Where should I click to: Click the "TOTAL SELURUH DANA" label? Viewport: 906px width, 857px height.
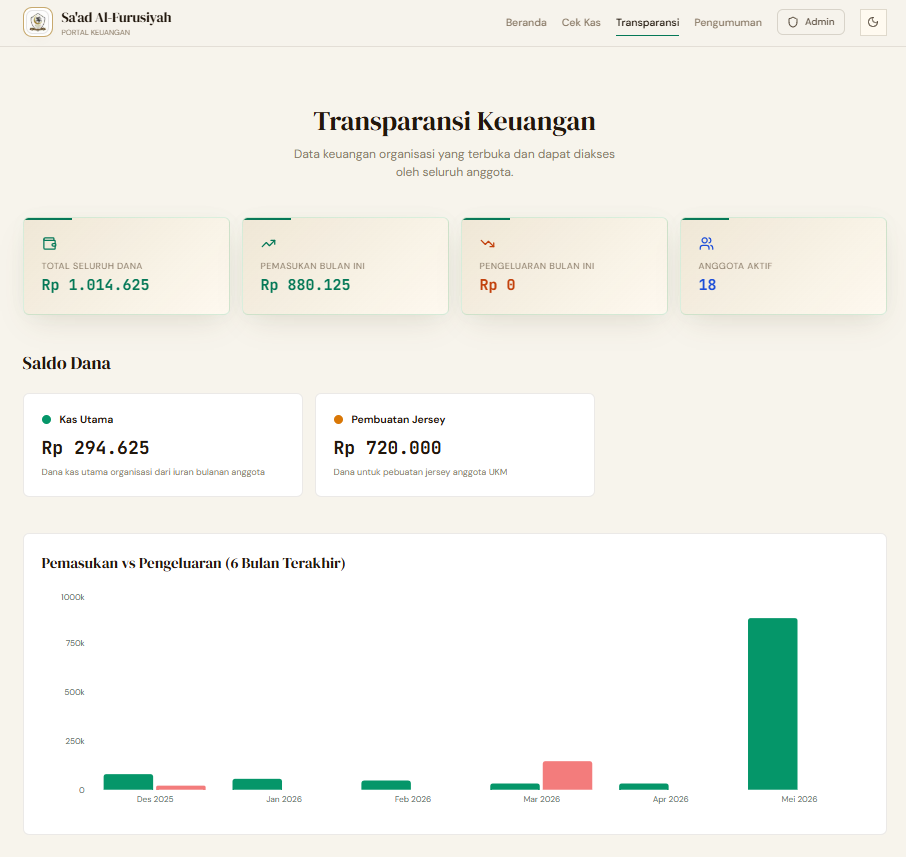click(92, 266)
